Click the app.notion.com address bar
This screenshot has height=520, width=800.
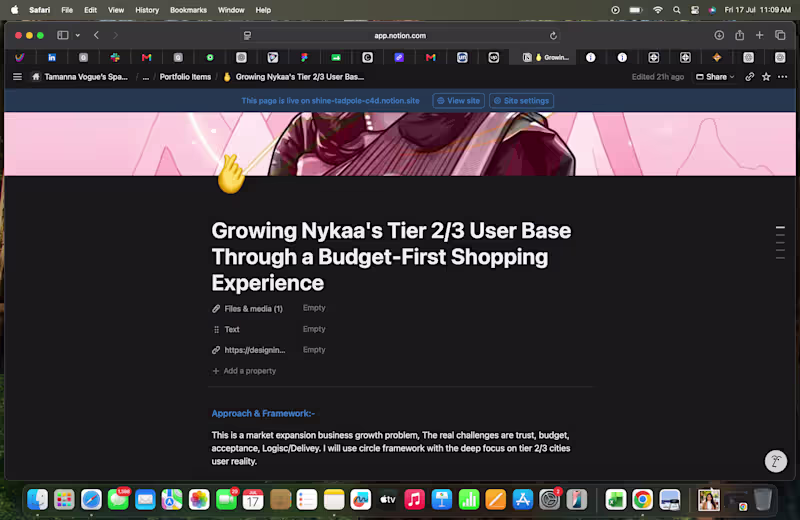click(400, 36)
